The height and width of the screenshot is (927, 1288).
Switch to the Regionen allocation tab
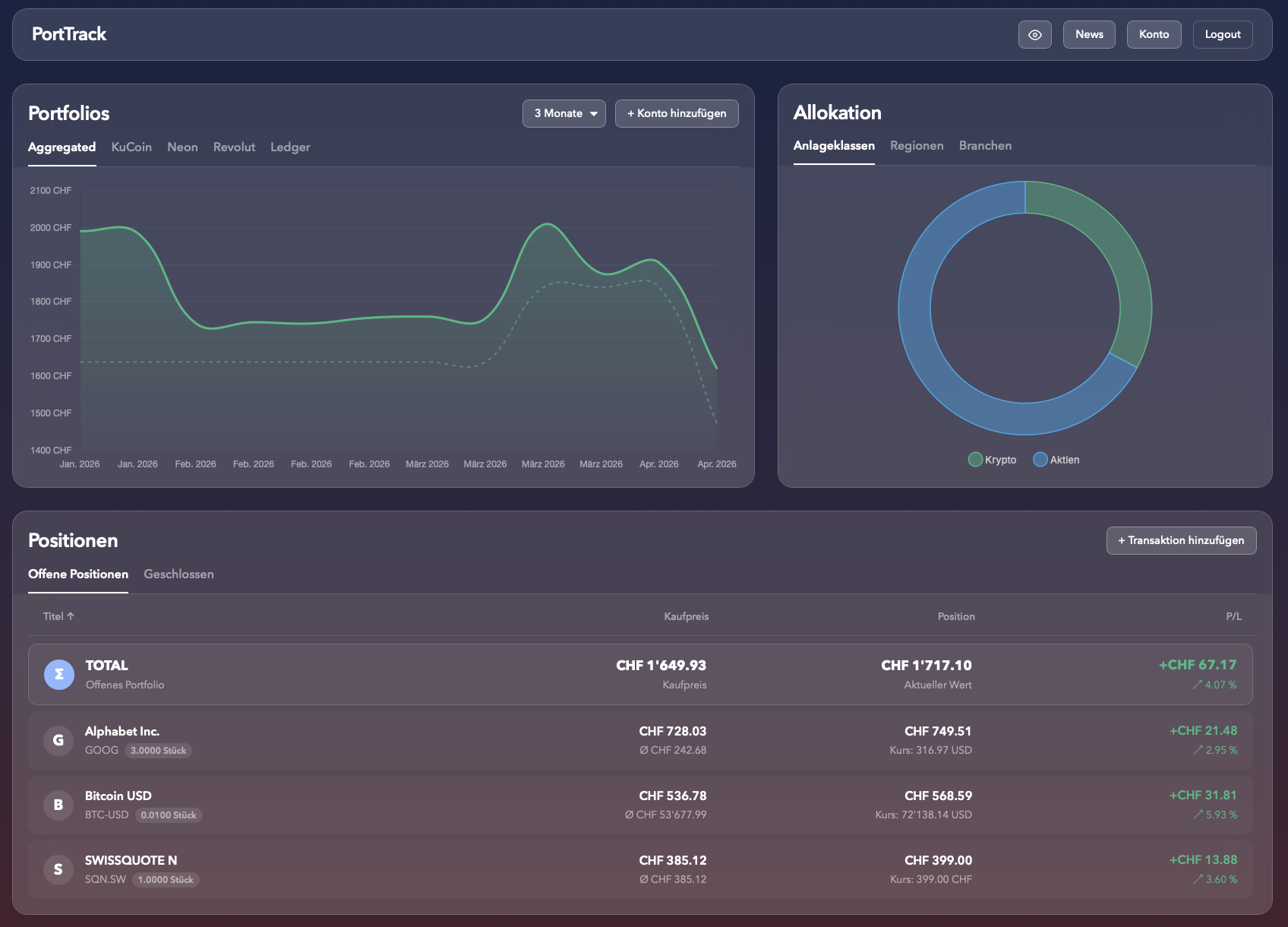pos(917,146)
